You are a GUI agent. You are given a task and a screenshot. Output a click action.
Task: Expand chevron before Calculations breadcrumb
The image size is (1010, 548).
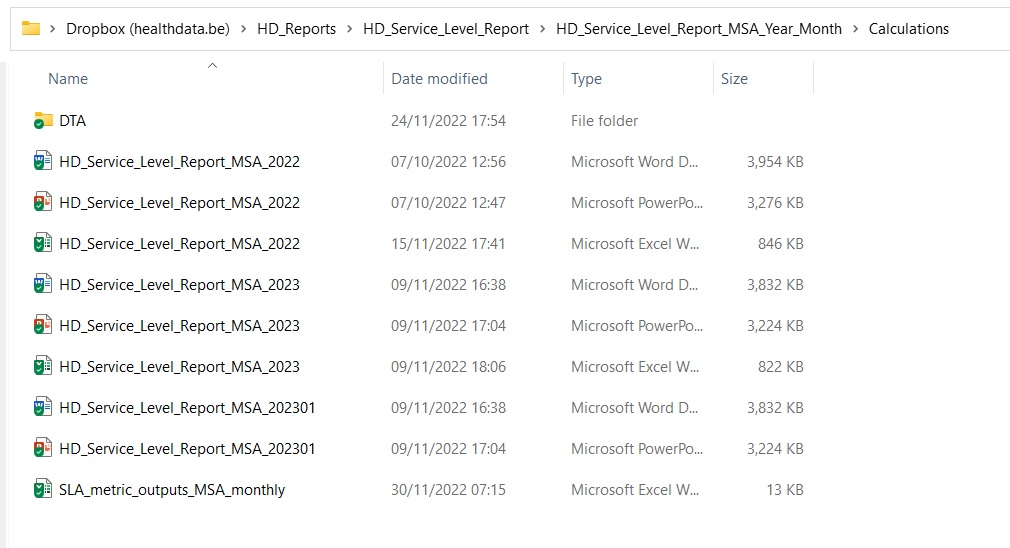(855, 29)
